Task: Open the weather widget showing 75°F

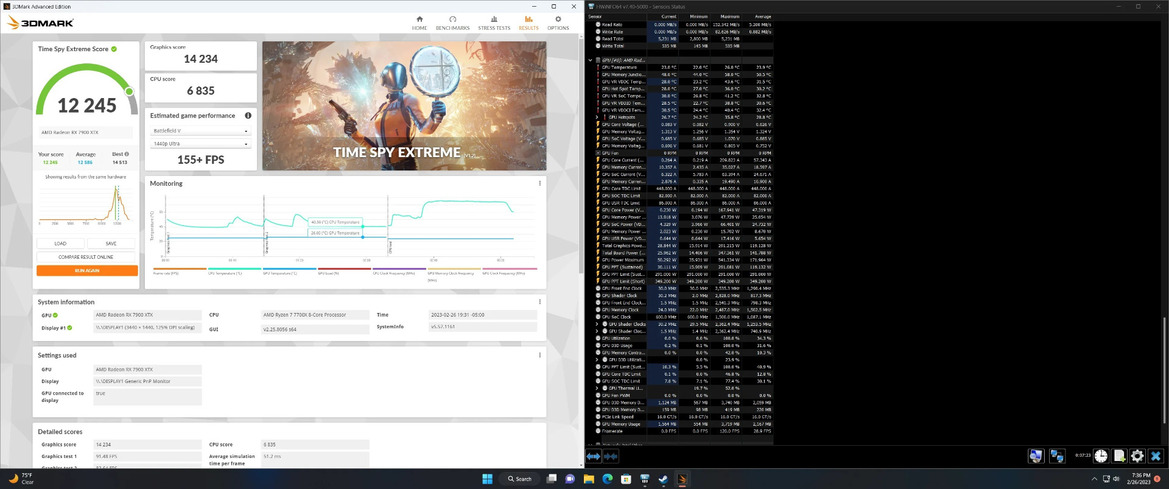Action: 20,478
